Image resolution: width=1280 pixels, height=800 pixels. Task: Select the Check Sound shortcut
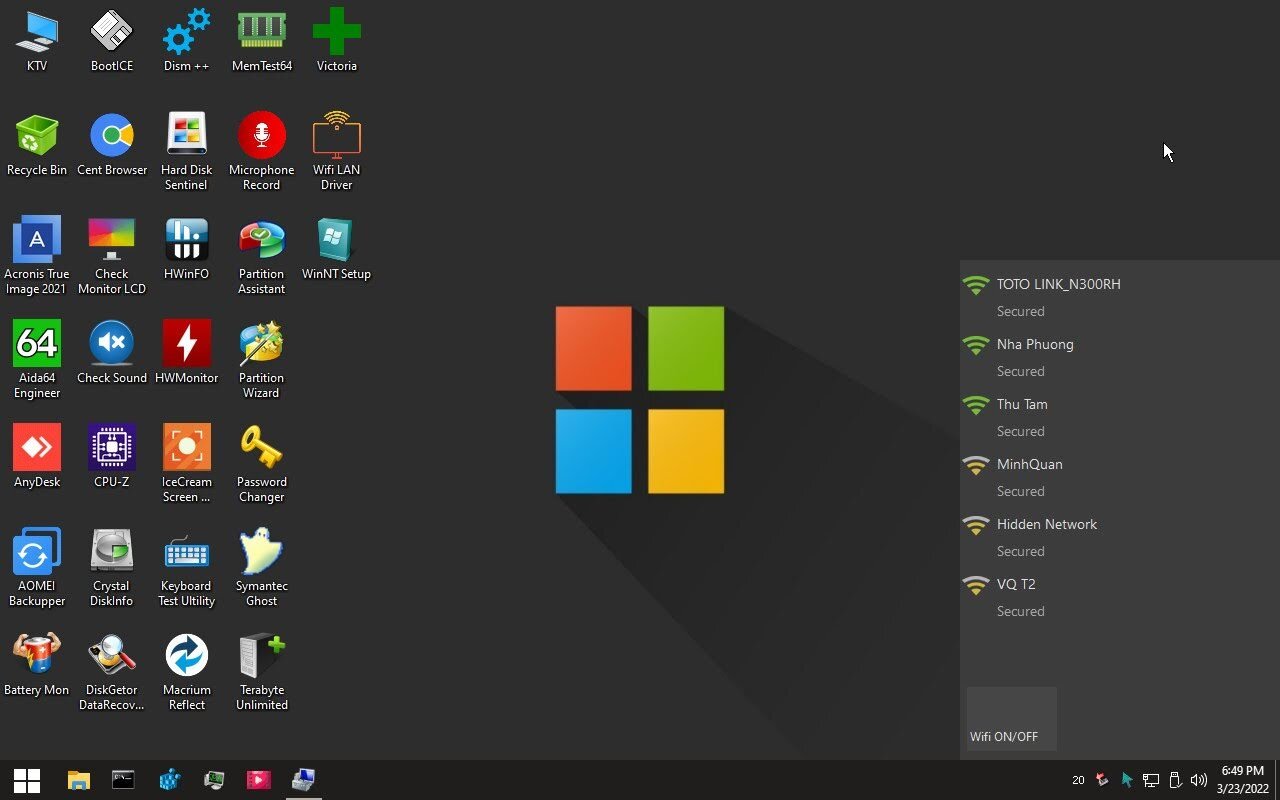click(x=112, y=352)
